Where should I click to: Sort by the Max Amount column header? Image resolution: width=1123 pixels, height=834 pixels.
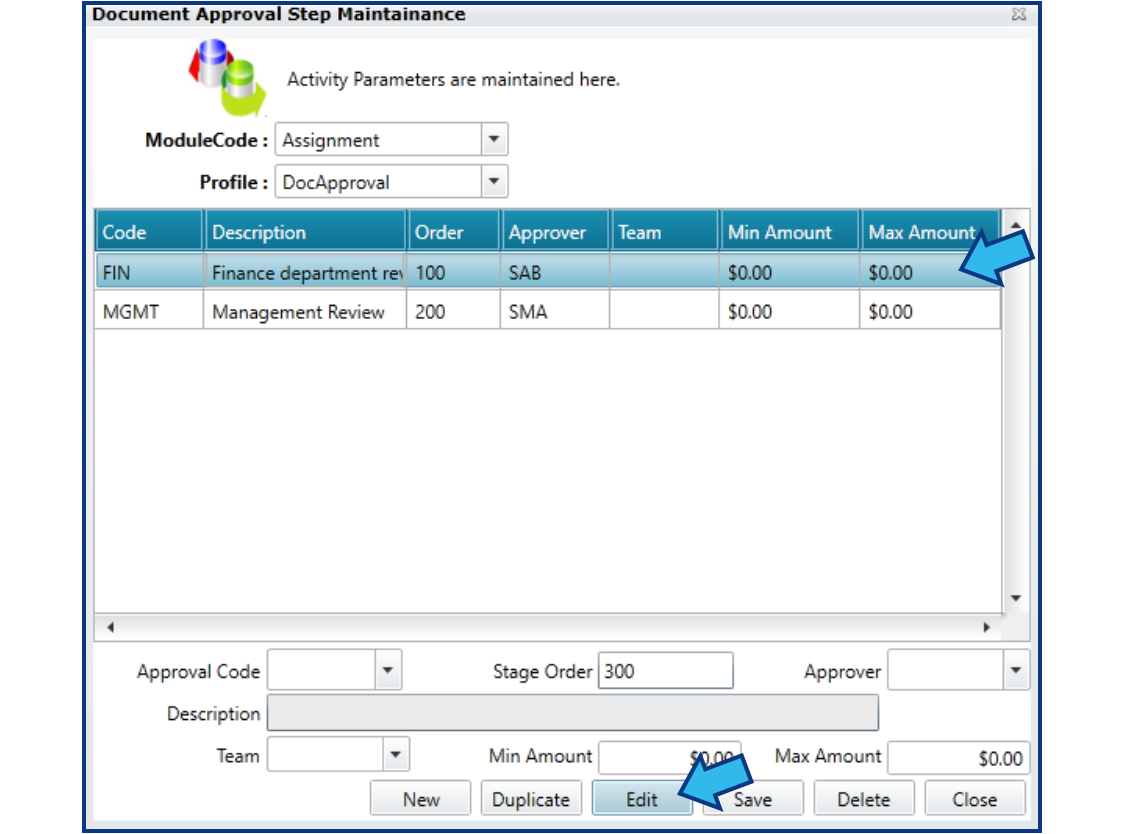coord(930,232)
